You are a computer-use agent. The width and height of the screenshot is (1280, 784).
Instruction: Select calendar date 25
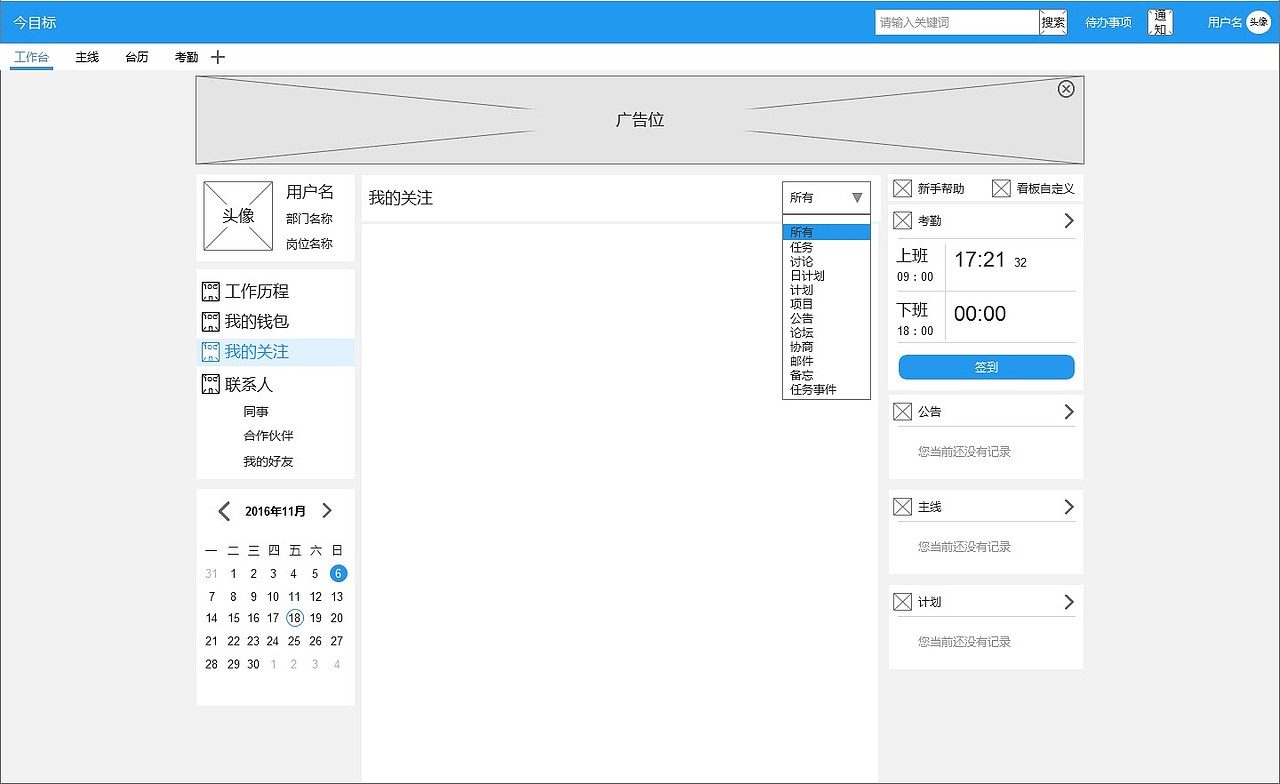coord(294,641)
